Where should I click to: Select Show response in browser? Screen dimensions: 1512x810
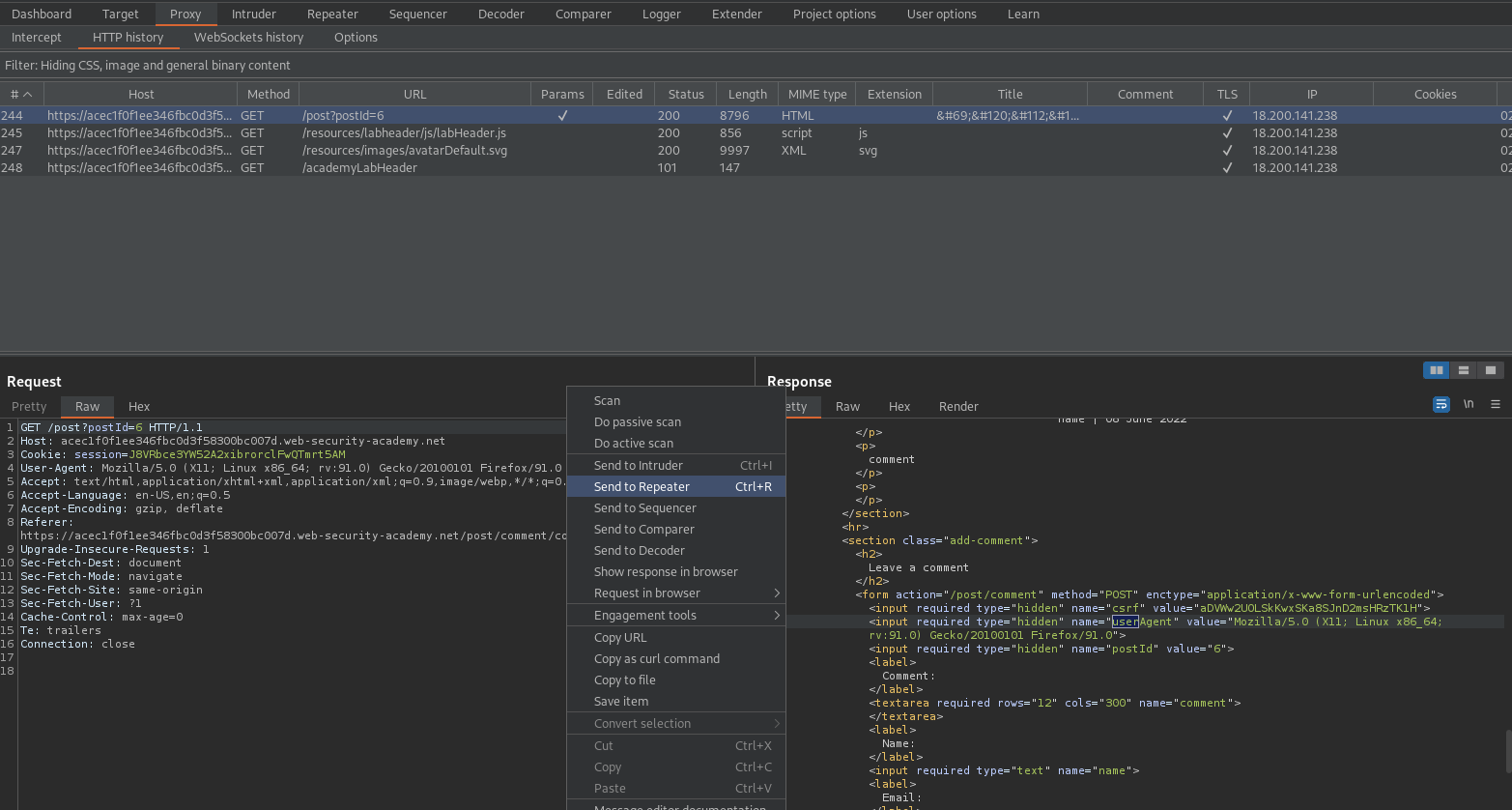[676, 572]
